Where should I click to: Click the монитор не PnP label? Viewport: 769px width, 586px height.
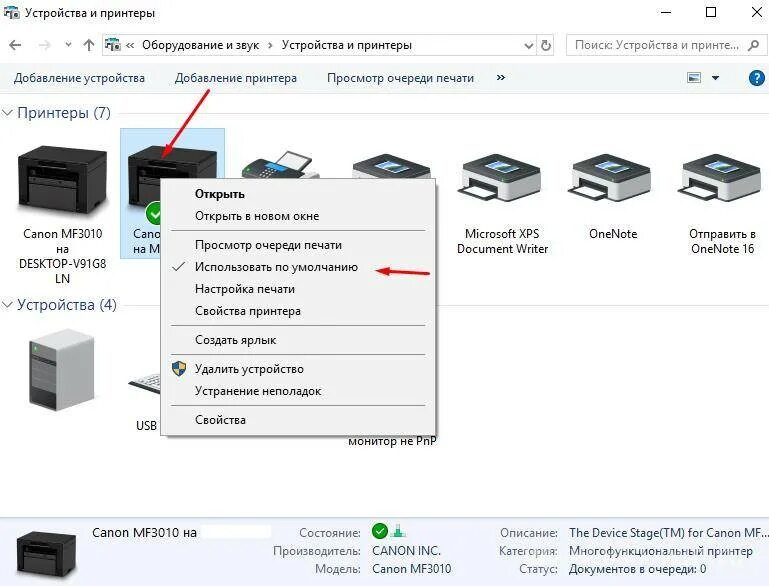pos(392,441)
